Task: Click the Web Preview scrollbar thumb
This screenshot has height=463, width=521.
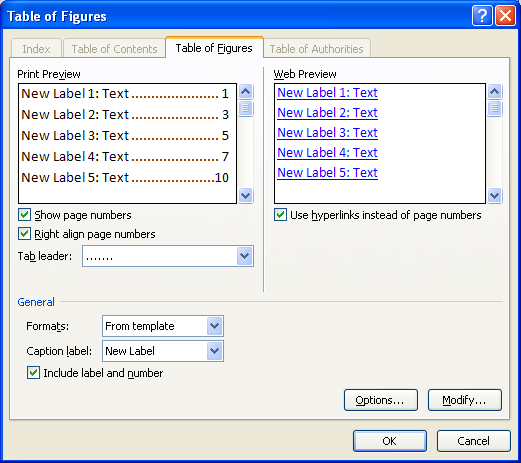Action: (x=495, y=108)
